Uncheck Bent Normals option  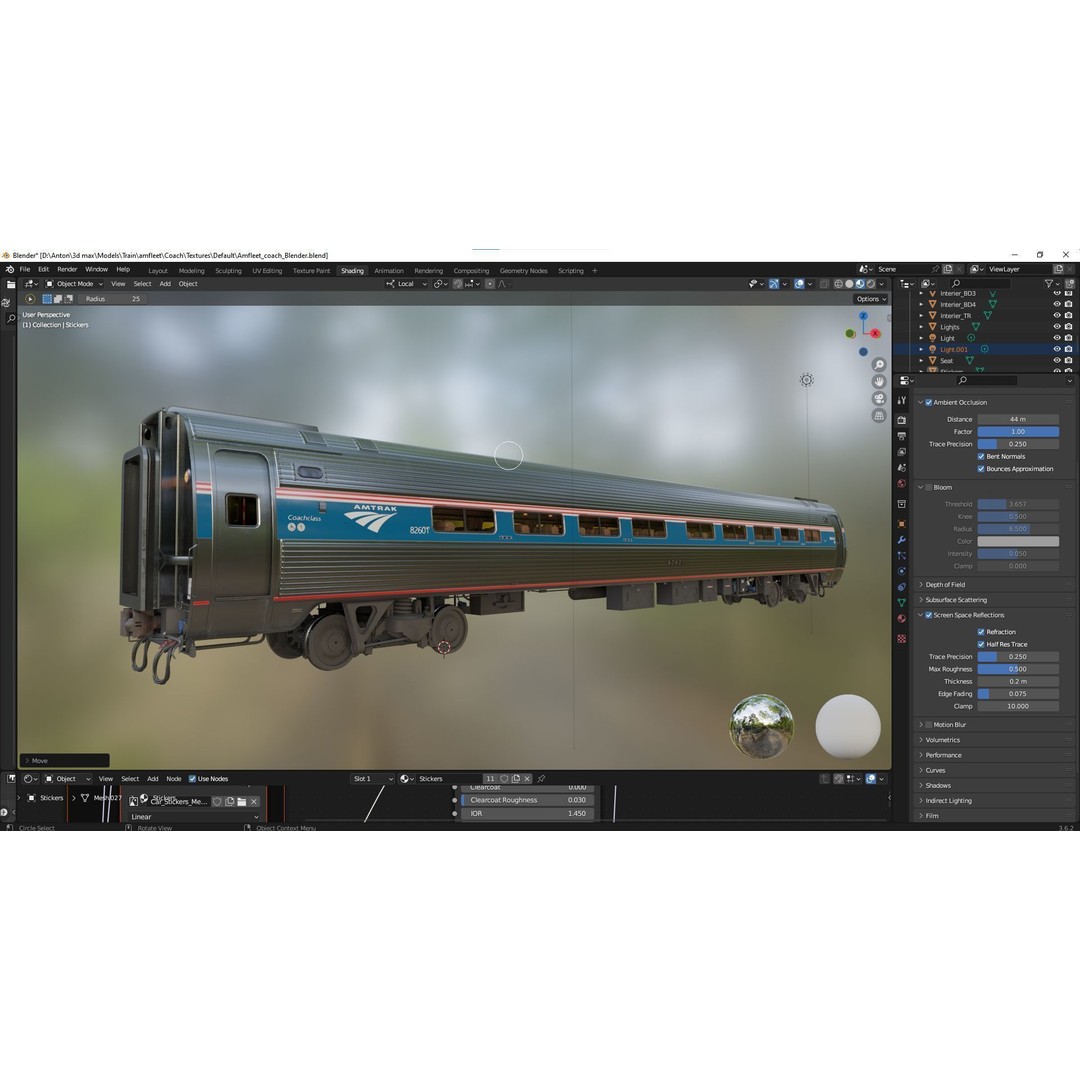(981, 457)
